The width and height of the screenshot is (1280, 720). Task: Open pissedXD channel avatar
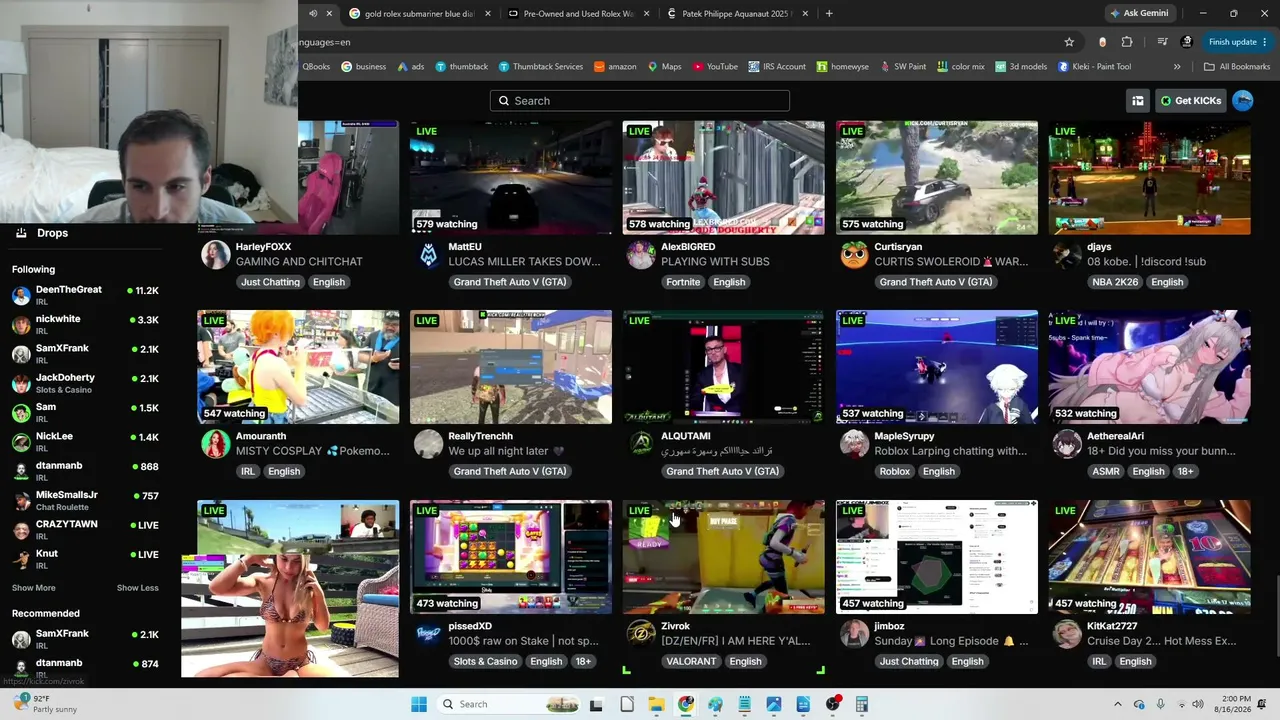pyautogui.click(x=428, y=634)
